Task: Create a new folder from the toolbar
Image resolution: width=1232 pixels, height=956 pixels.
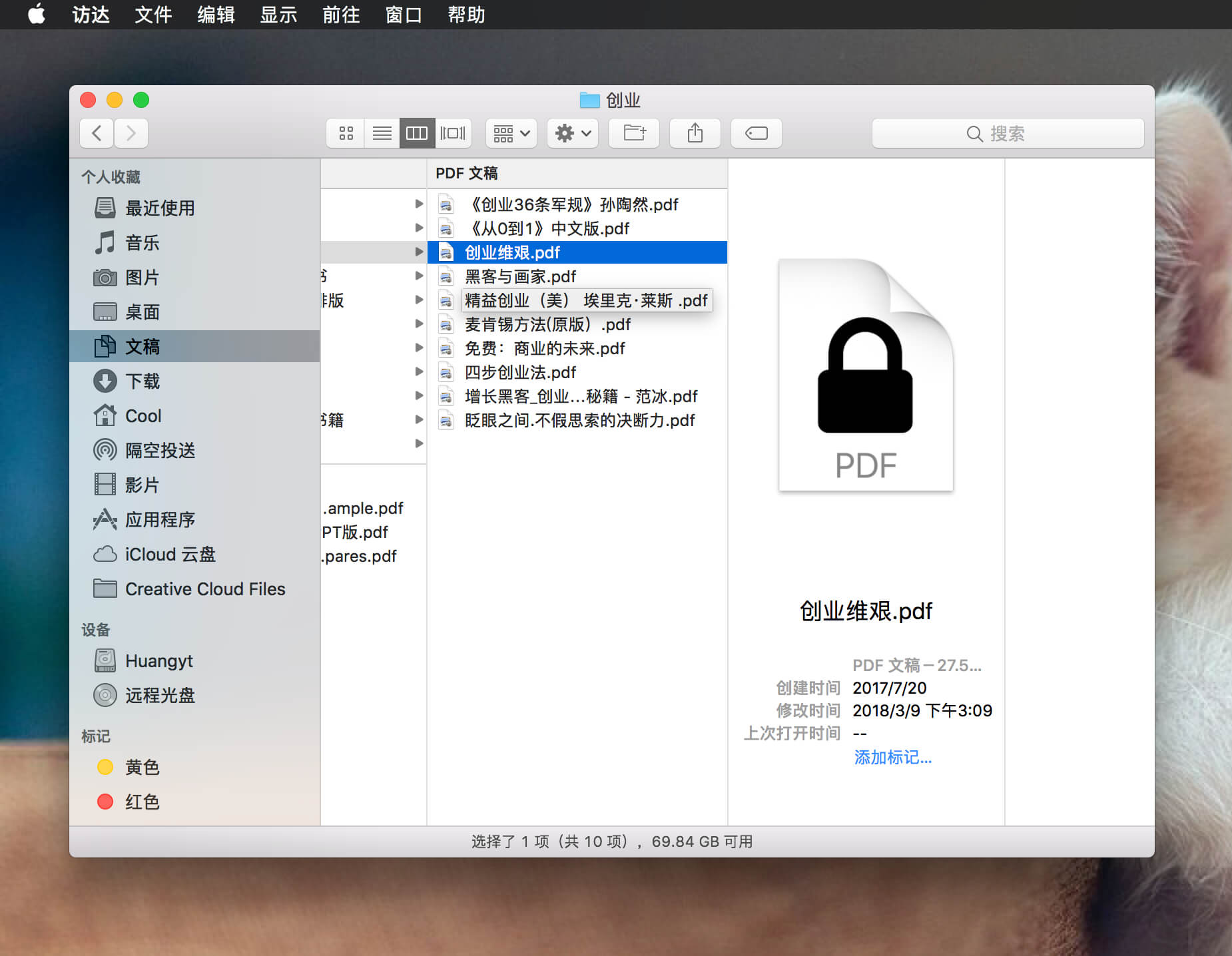Action: coord(633,133)
